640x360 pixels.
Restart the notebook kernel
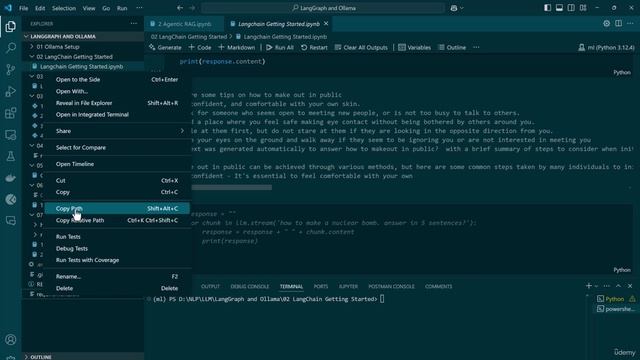[x=314, y=47]
